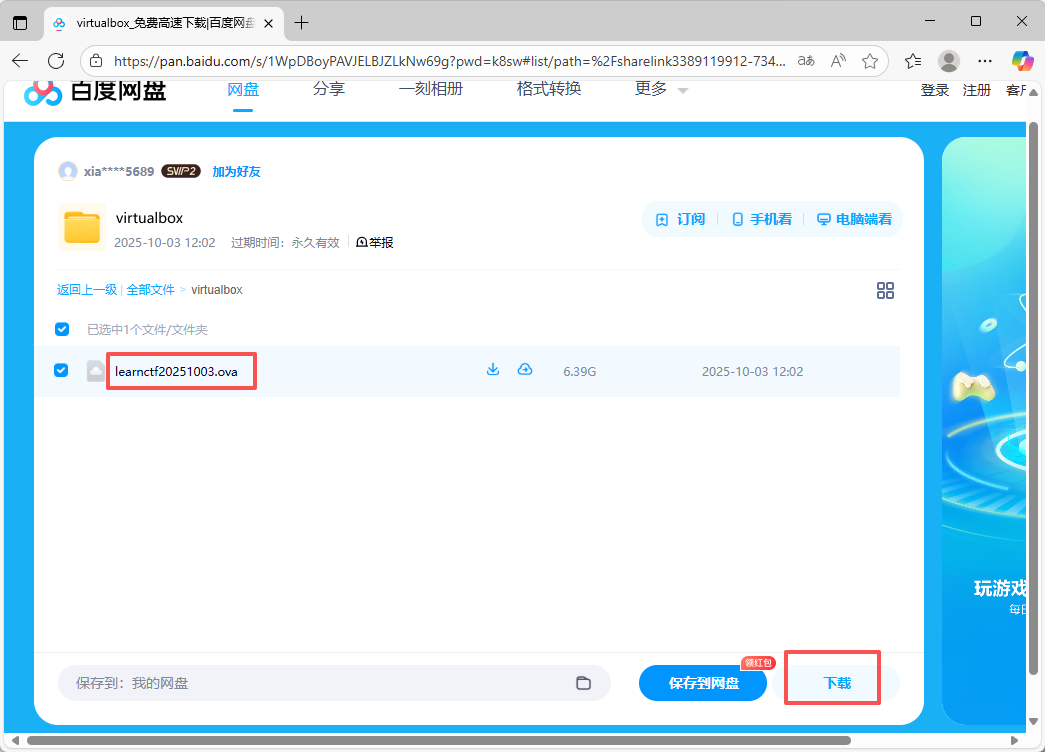Screen dimensions: 1045x752
Task: Add page to favorites star icon
Action: [x=870, y=61]
